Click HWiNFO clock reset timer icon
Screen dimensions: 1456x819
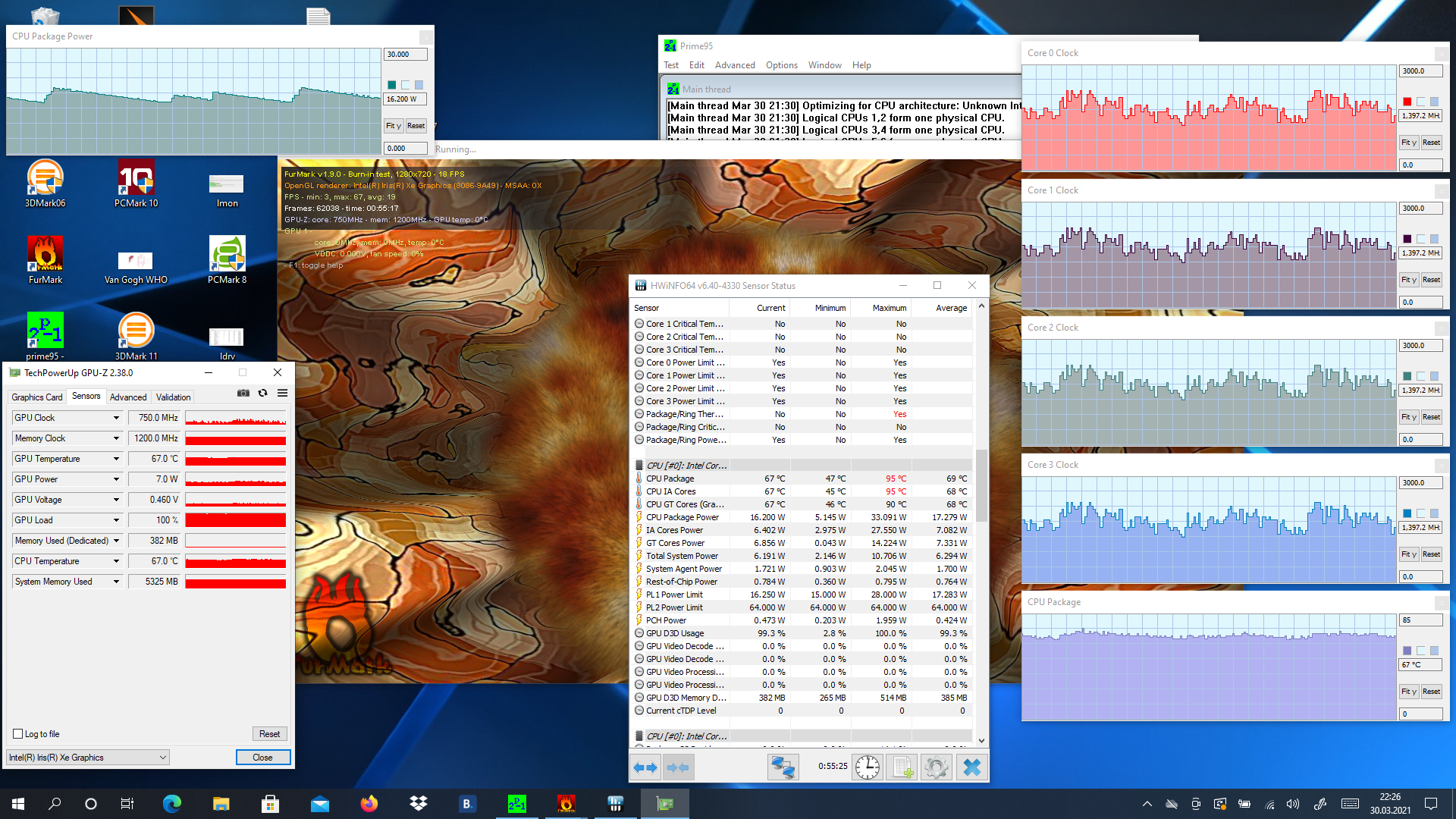[867, 767]
